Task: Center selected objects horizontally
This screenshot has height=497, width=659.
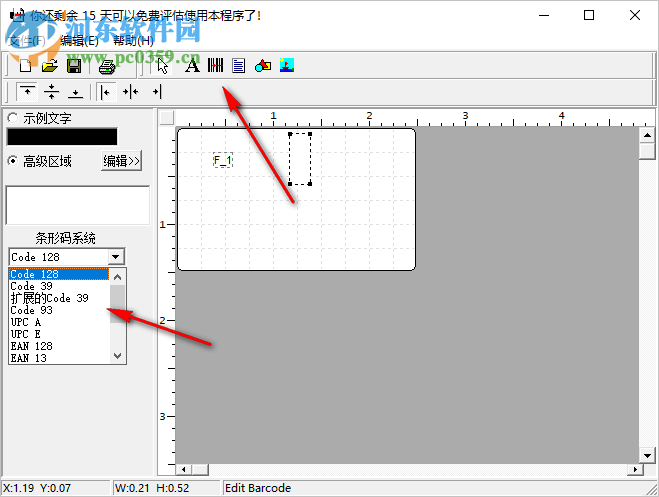Action: pos(131,91)
